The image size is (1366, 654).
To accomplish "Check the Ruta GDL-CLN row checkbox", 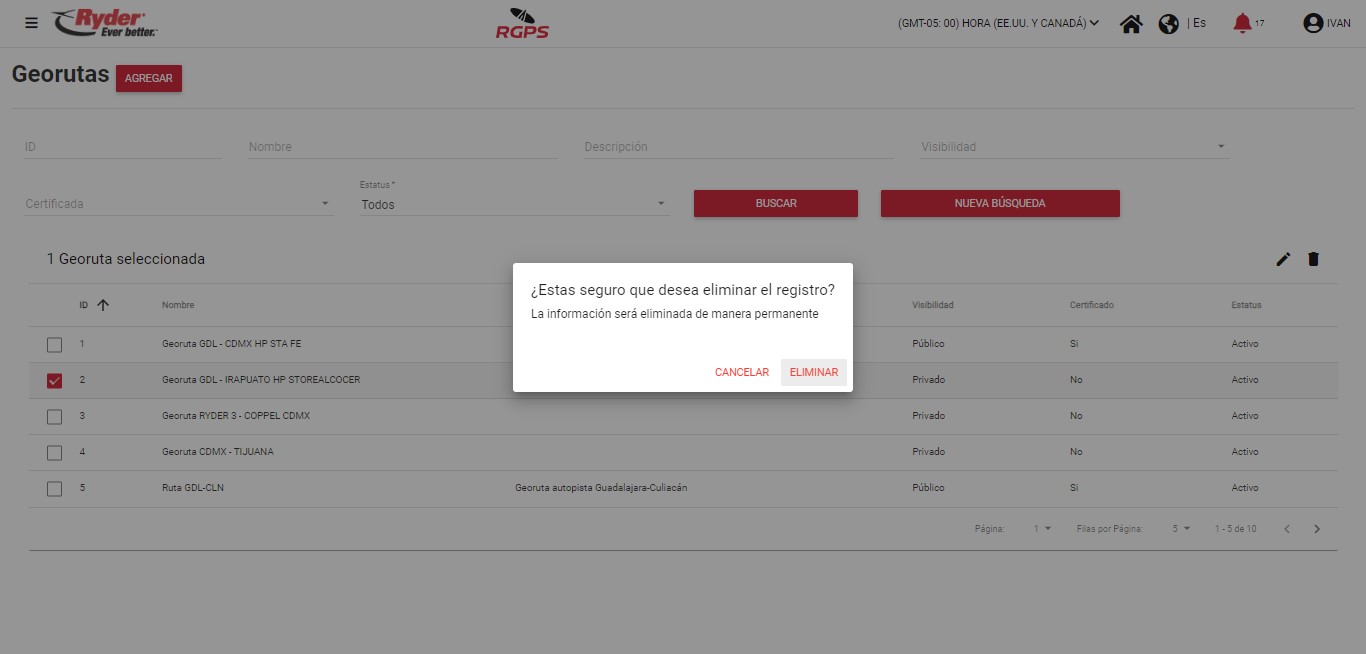I will [x=55, y=488].
